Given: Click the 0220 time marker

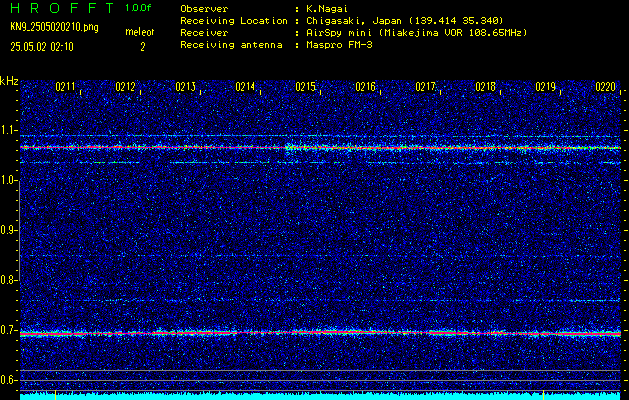Looking at the screenshot, I should pos(605,87).
